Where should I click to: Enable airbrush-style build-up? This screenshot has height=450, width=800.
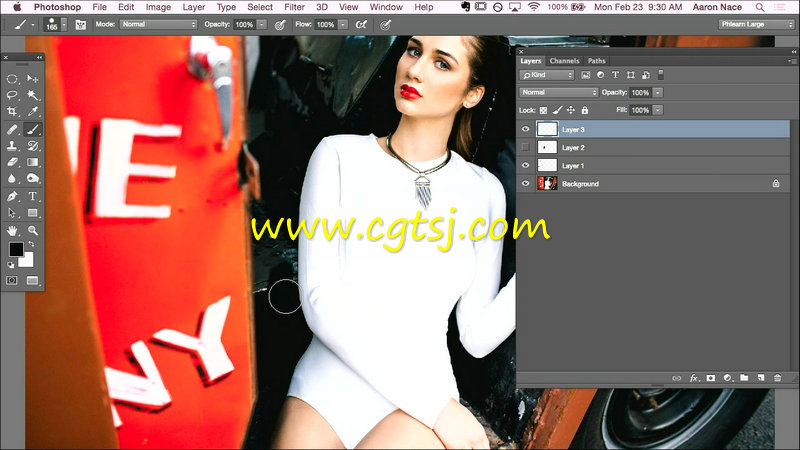click(x=361, y=24)
